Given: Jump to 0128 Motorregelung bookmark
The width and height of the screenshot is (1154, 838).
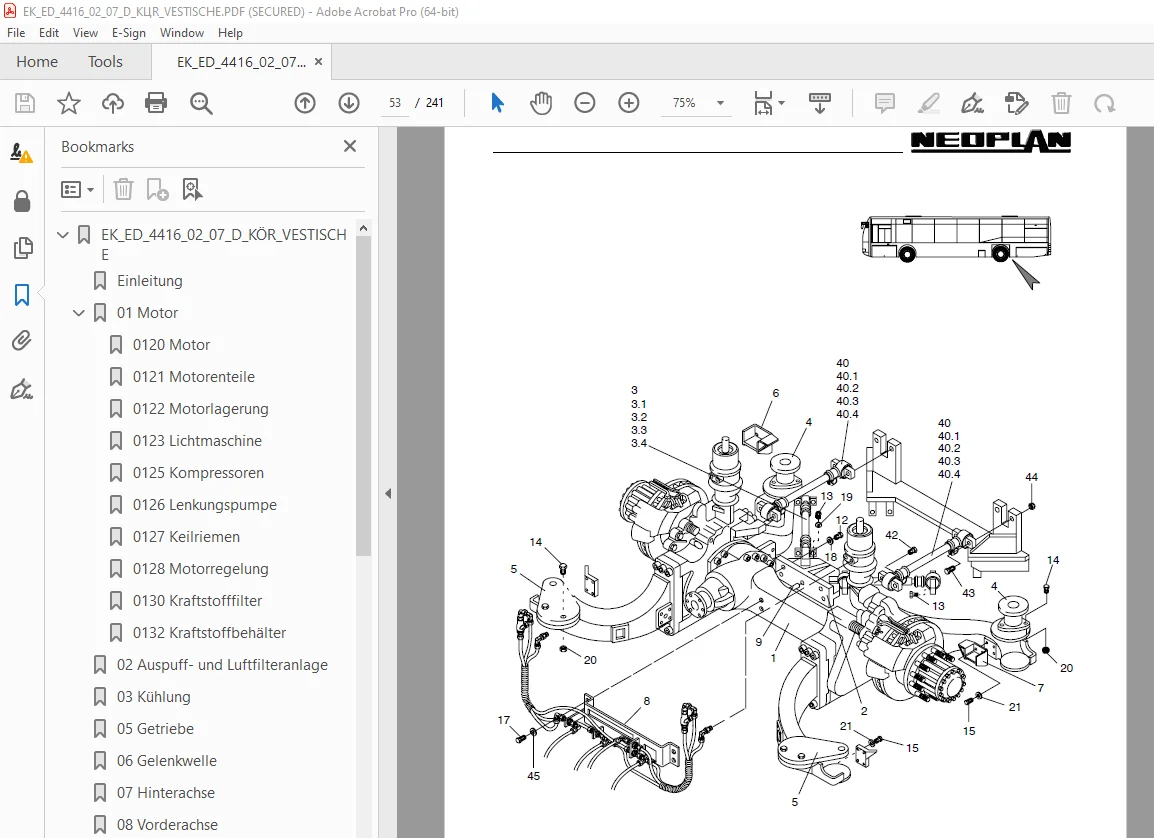Looking at the screenshot, I should click(x=200, y=569).
